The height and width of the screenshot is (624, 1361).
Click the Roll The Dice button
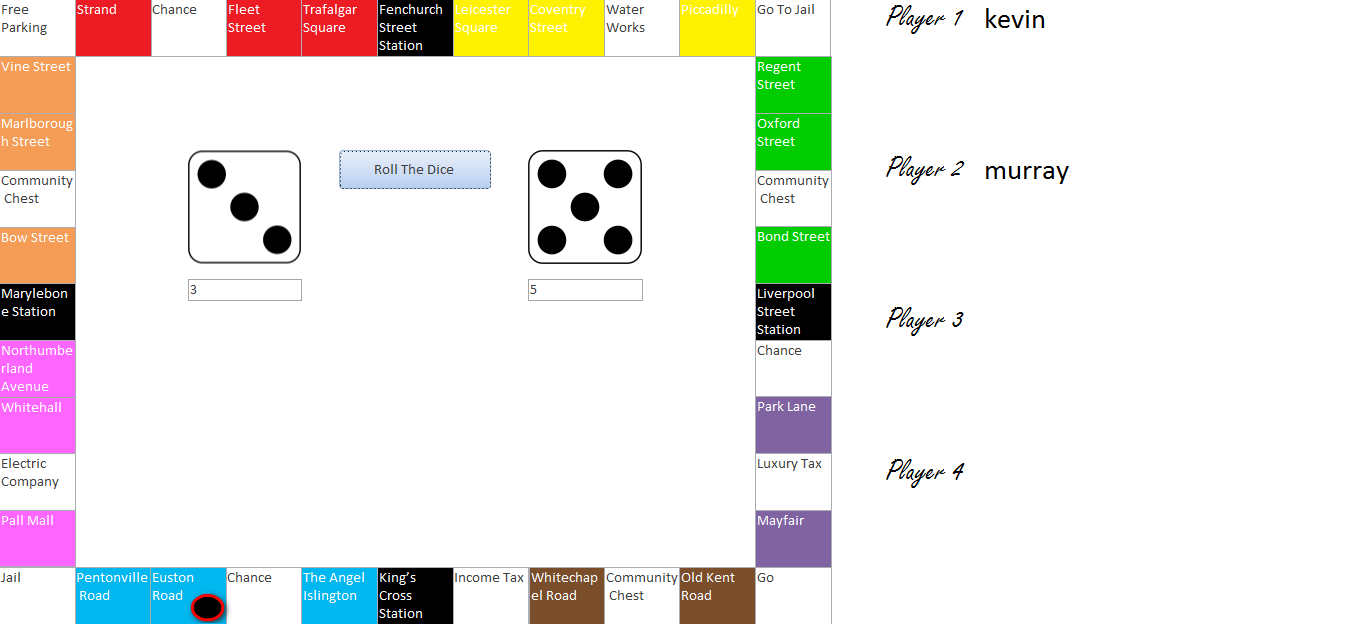415,169
